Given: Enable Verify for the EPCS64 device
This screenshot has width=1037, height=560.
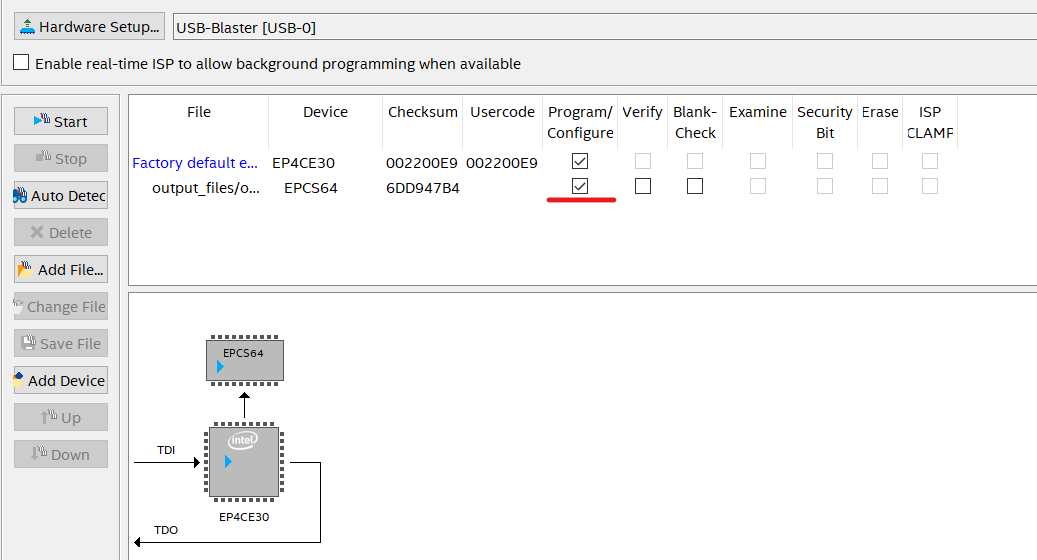Looking at the screenshot, I should pyautogui.click(x=643, y=186).
